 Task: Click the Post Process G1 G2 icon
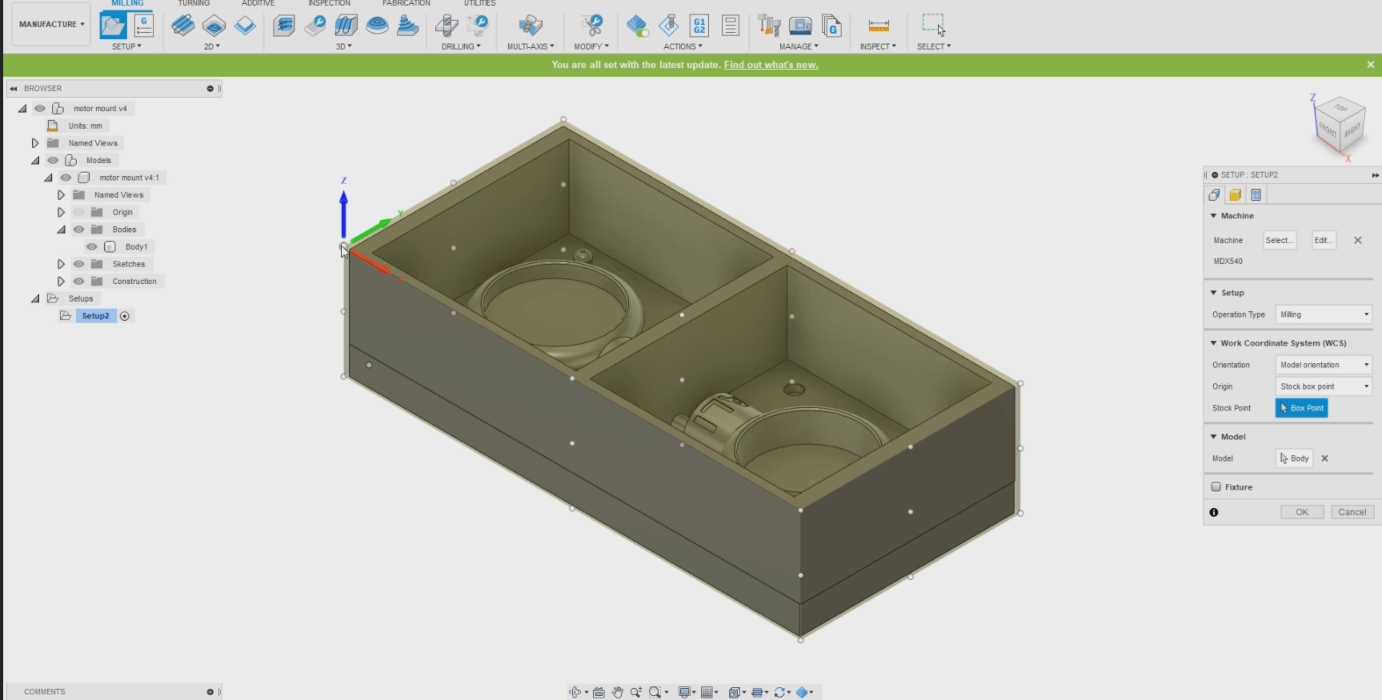700,26
